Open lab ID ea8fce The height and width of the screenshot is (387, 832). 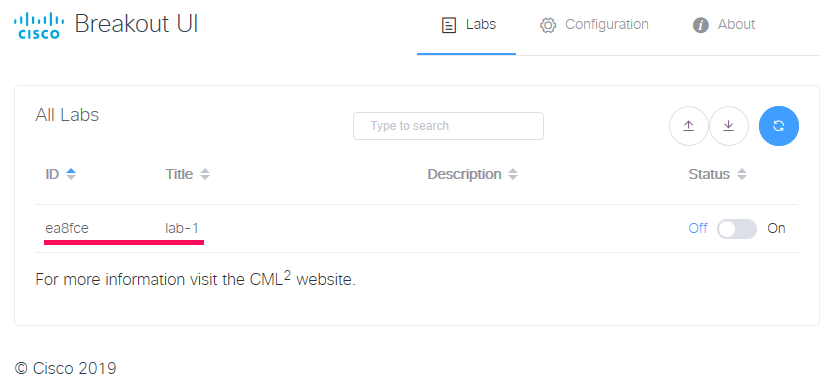(67, 228)
